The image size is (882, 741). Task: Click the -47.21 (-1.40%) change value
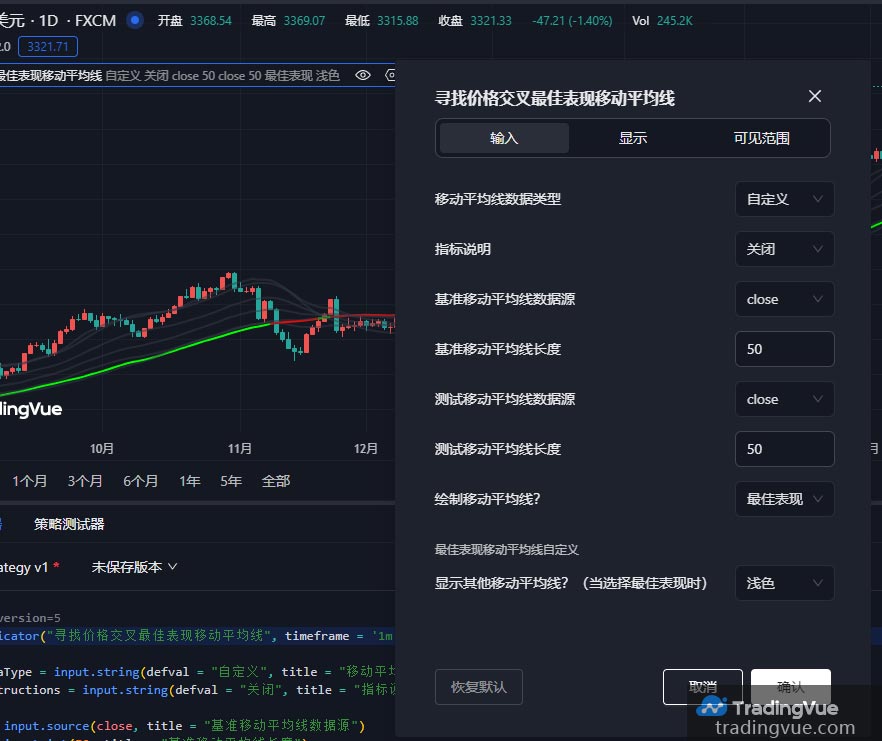(x=572, y=21)
